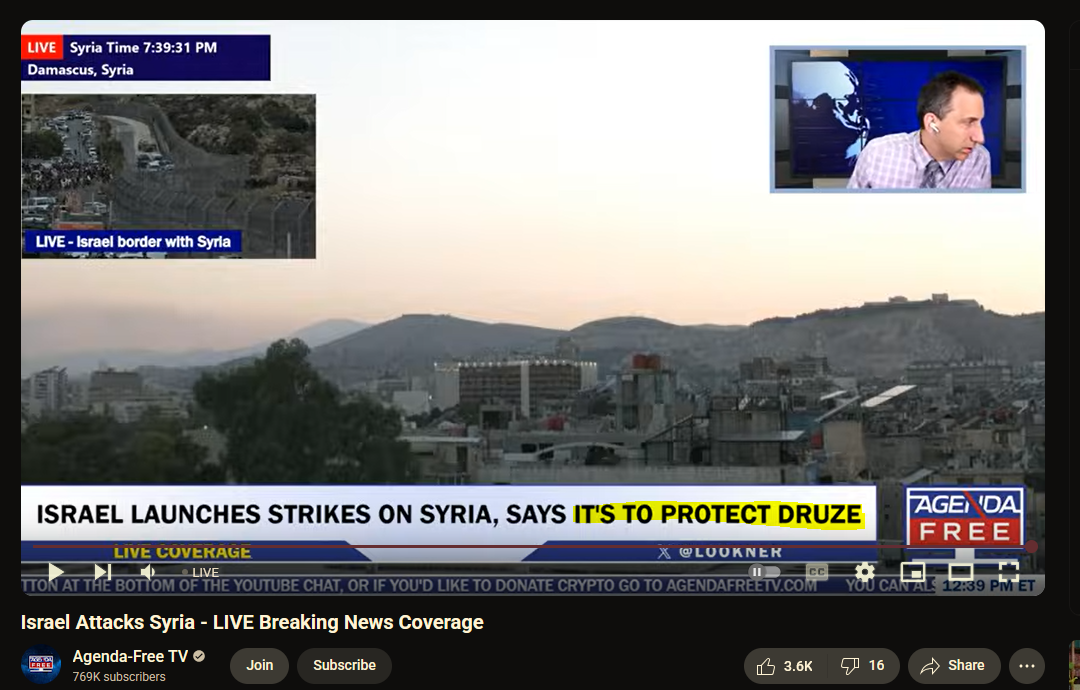Click the red video progress bar
The width and height of the screenshot is (1080, 690).
pos(530,547)
